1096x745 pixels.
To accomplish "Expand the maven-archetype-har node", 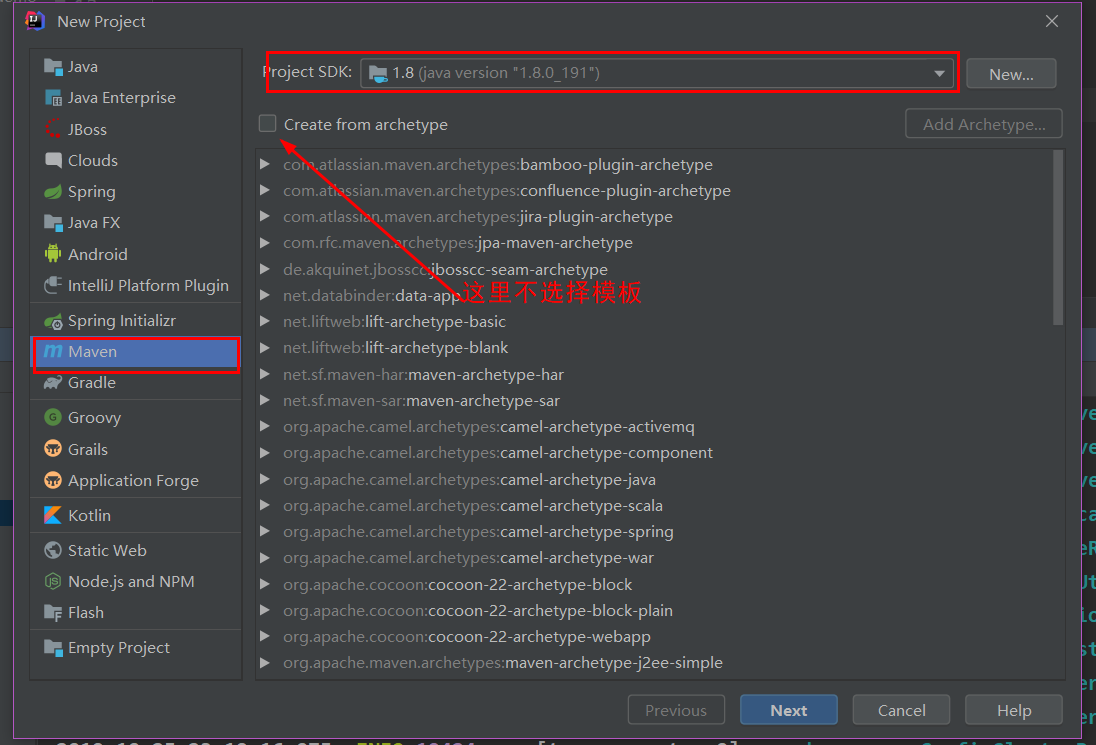I will click(x=265, y=374).
